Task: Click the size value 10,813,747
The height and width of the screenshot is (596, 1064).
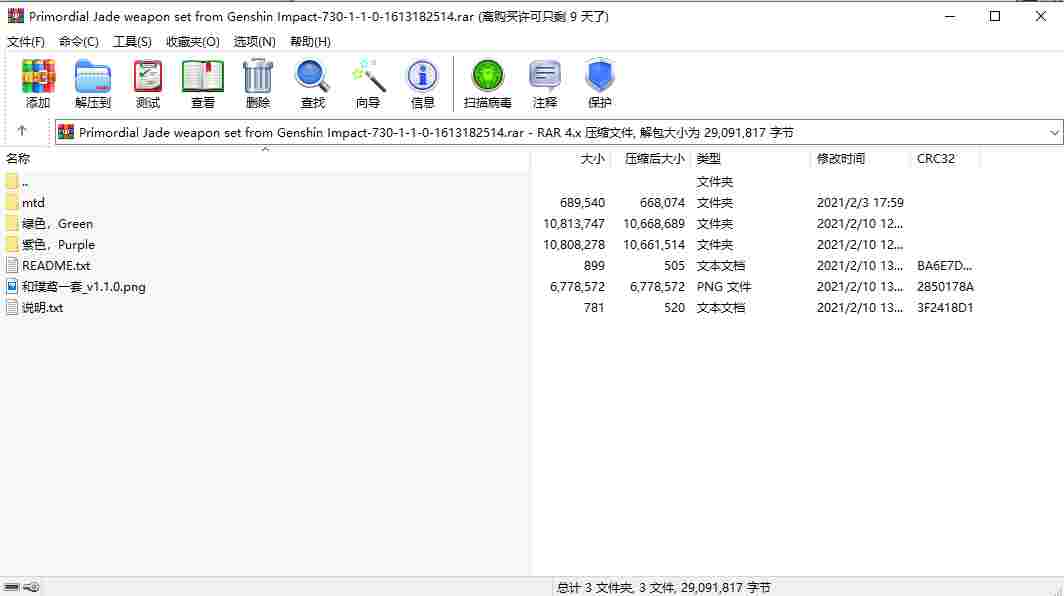Action: click(x=574, y=223)
